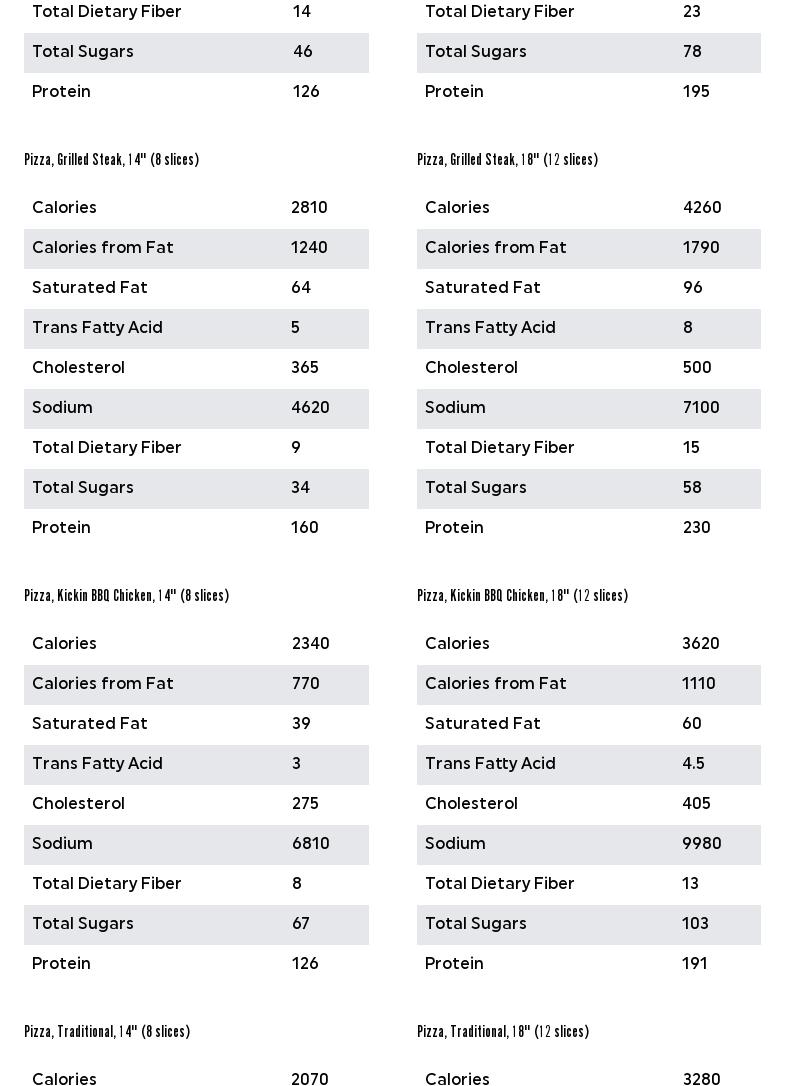
Task: Click Trans Fatty Acid label in Grilled Steak 18" table
Action: [x=490, y=328]
